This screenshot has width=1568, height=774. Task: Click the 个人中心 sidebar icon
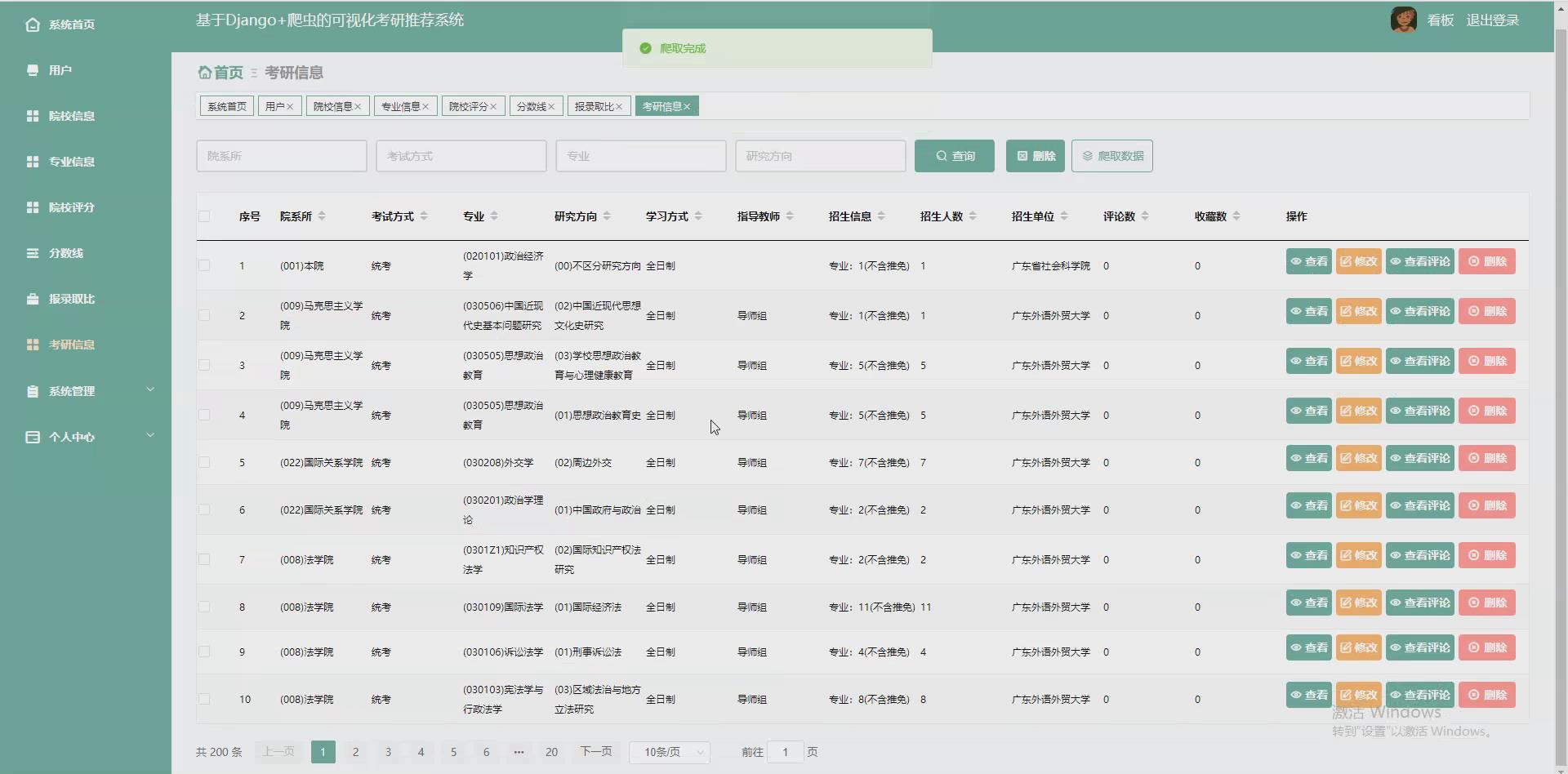[33, 437]
